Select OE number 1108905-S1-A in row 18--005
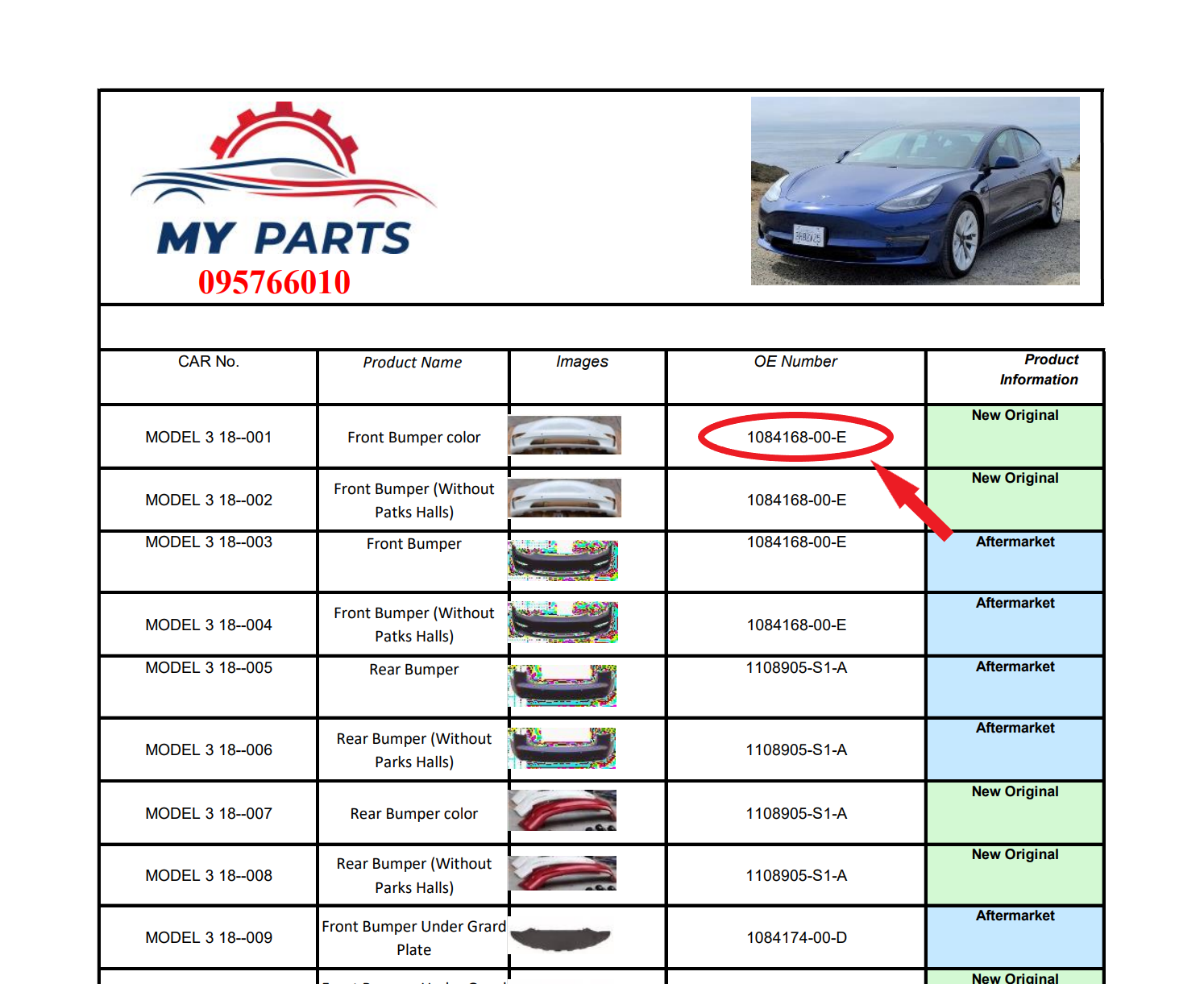The image size is (1204, 984). click(x=796, y=667)
